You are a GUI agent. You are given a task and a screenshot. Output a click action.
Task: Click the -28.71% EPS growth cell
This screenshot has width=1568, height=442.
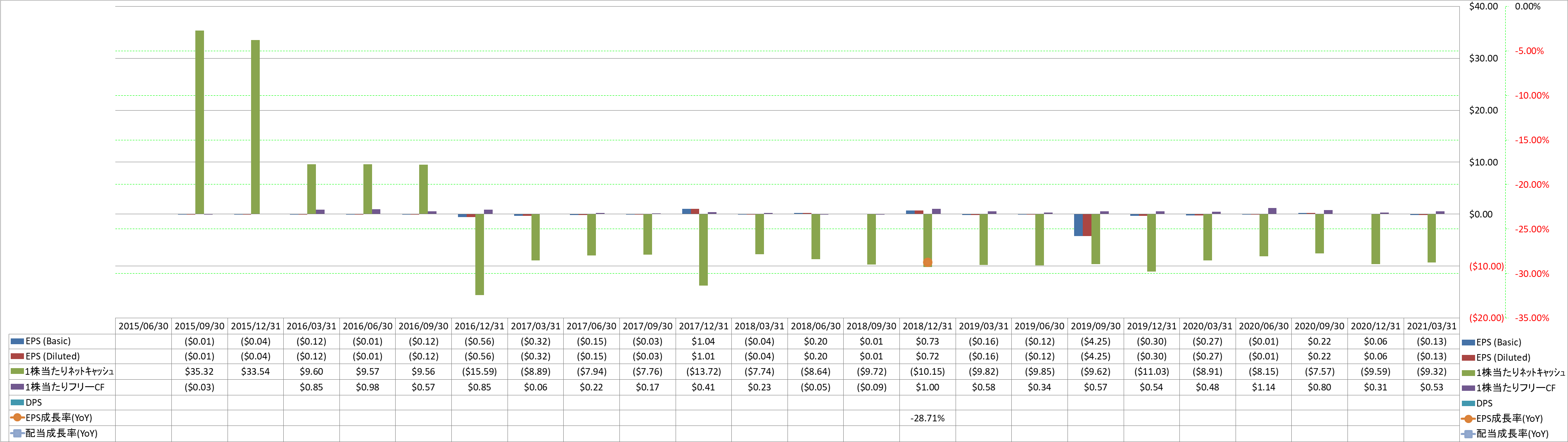click(x=928, y=418)
